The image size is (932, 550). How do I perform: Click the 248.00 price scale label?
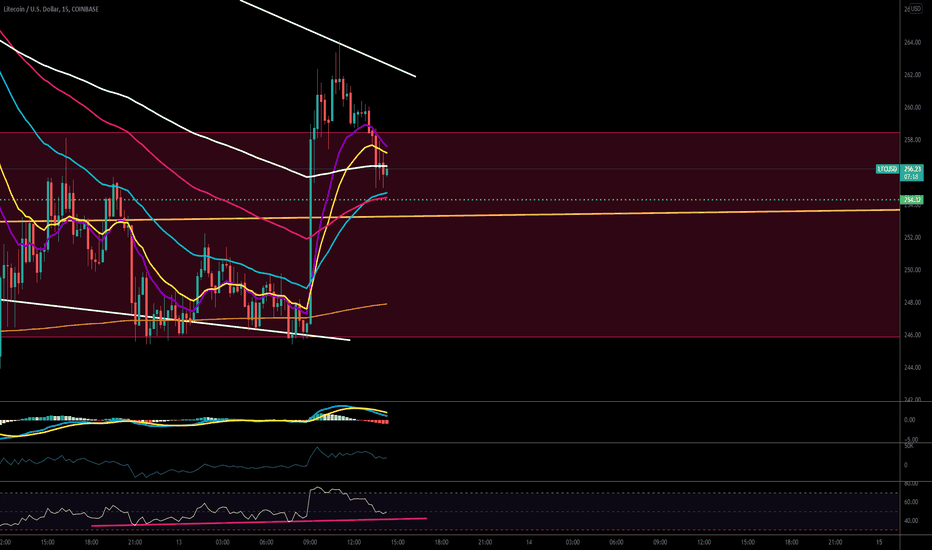[x=912, y=303]
